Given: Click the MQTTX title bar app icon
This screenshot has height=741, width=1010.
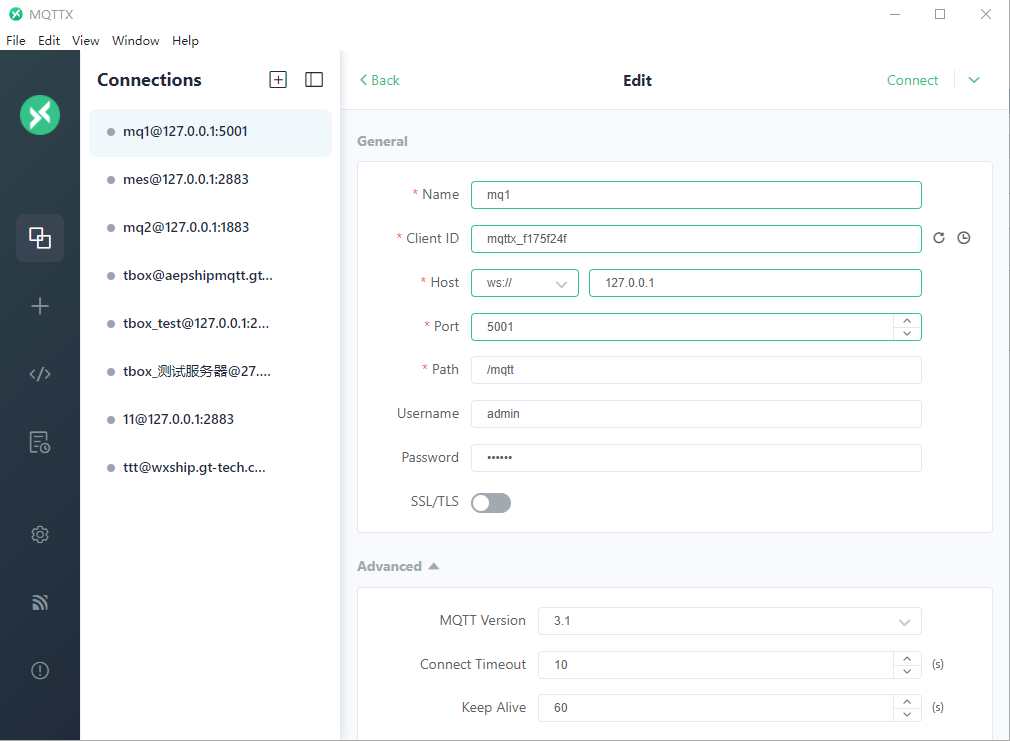Looking at the screenshot, I should (x=15, y=14).
